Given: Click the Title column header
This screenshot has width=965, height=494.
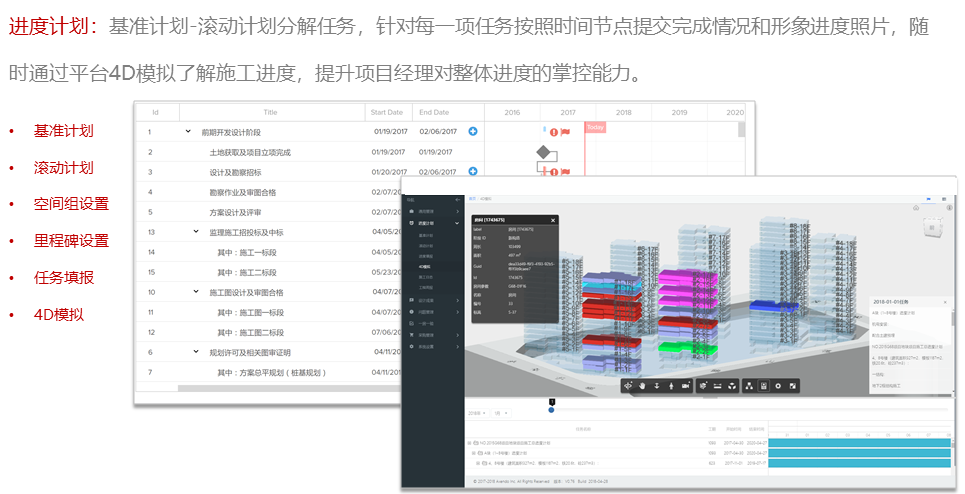Looking at the screenshot, I should coord(271,112).
